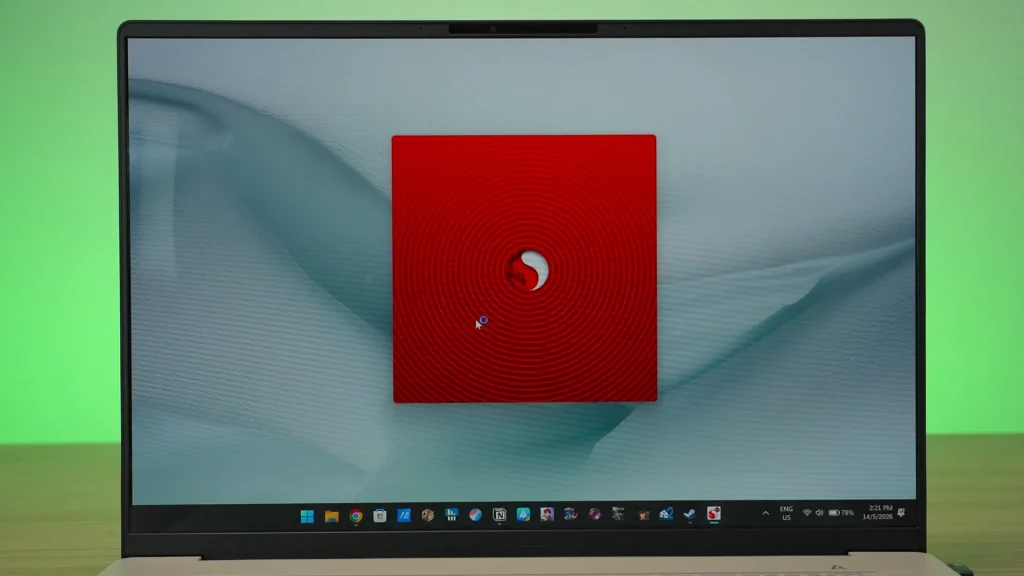Click the Snapdragon logo on red splash
Image resolution: width=1024 pixels, height=576 pixels.
click(x=528, y=270)
